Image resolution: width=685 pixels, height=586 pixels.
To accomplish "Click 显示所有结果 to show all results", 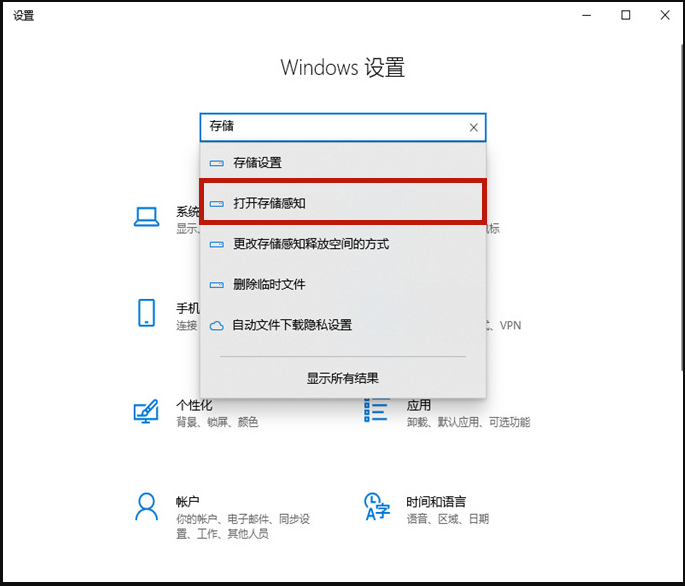I will [x=342, y=378].
